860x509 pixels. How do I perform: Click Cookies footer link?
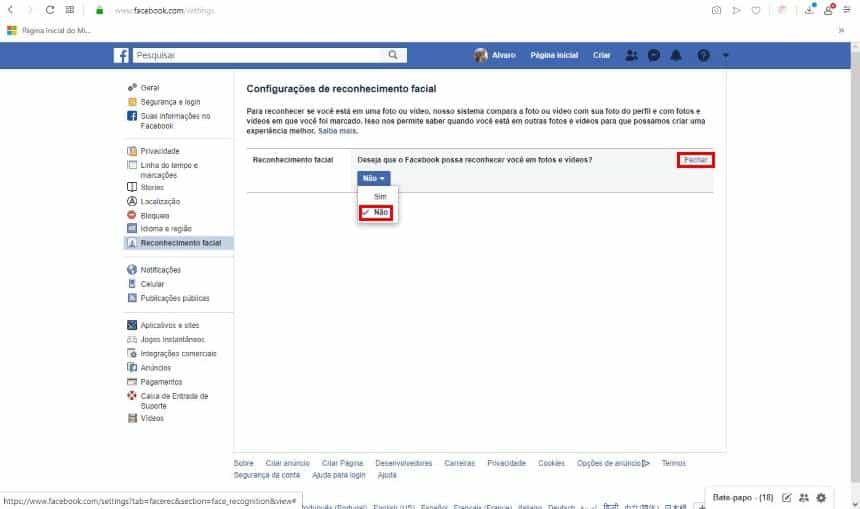(551, 463)
